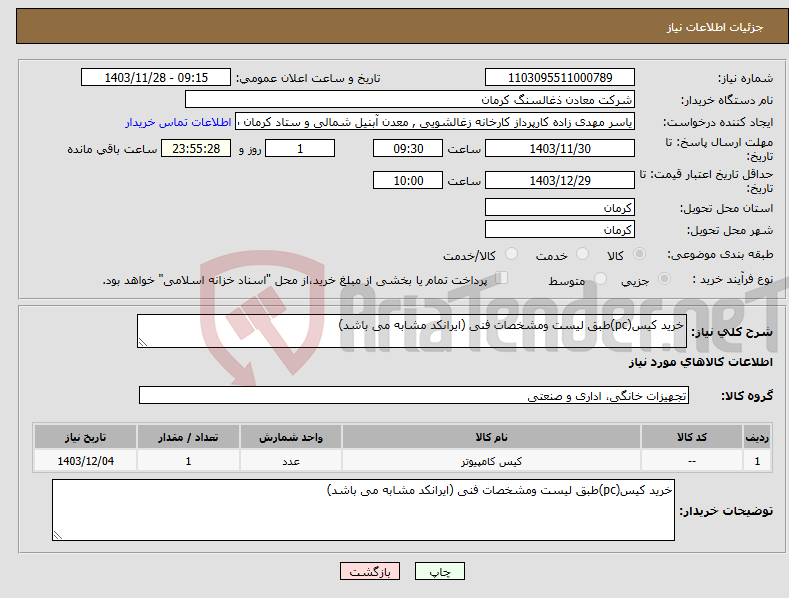Click the شرح کلی نیاز text area
This screenshot has width=789, height=598.
[x=412, y=331]
